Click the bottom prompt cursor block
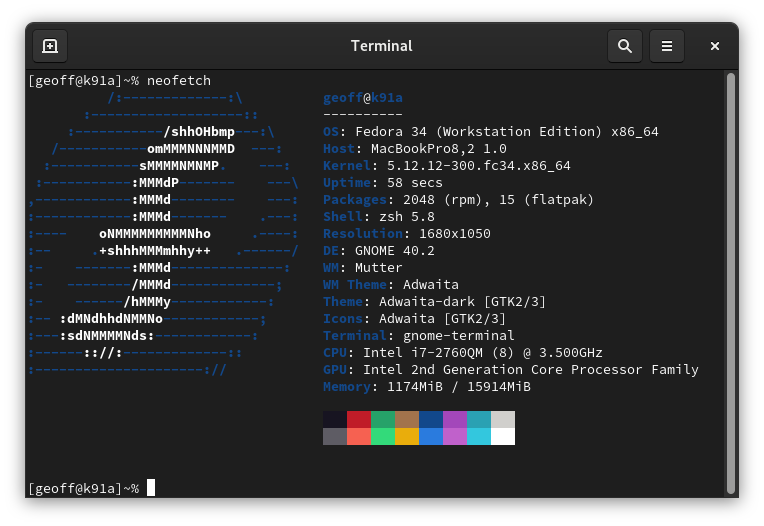The width and height of the screenshot is (764, 526). (x=151, y=488)
